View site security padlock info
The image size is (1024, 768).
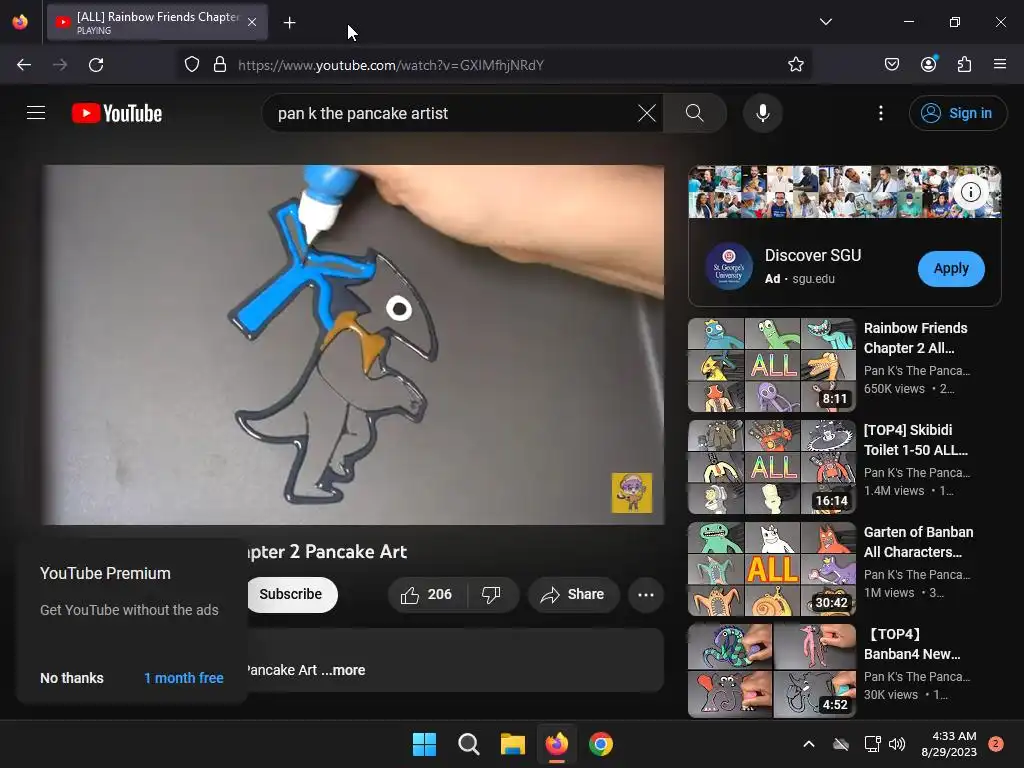[x=220, y=65]
